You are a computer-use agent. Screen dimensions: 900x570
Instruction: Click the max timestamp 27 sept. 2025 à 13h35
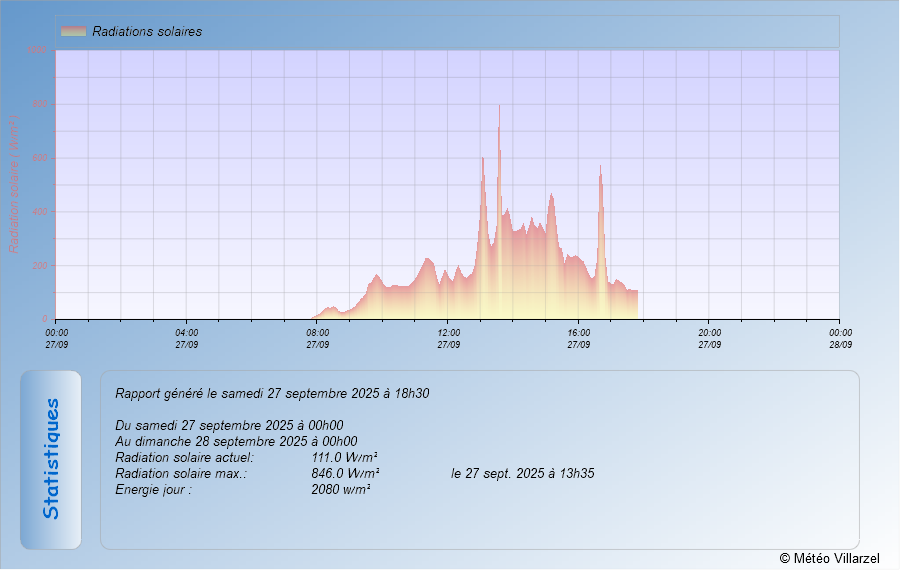pos(522,473)
